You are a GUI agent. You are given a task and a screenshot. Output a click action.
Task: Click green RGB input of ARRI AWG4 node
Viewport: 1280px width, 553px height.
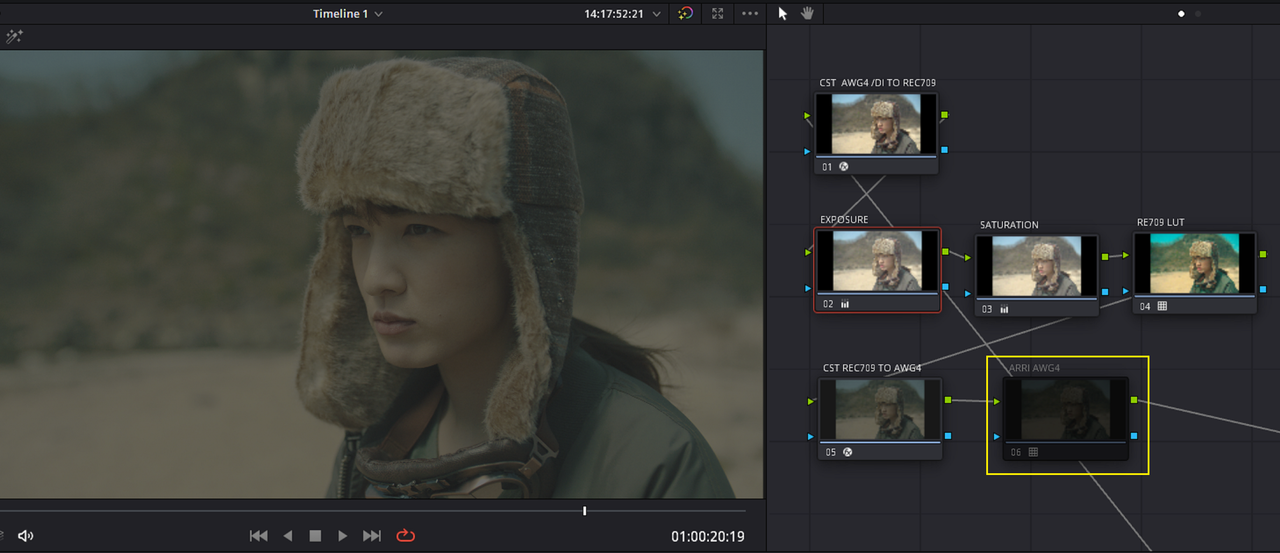pyautogui.click(x=996, y=401)
